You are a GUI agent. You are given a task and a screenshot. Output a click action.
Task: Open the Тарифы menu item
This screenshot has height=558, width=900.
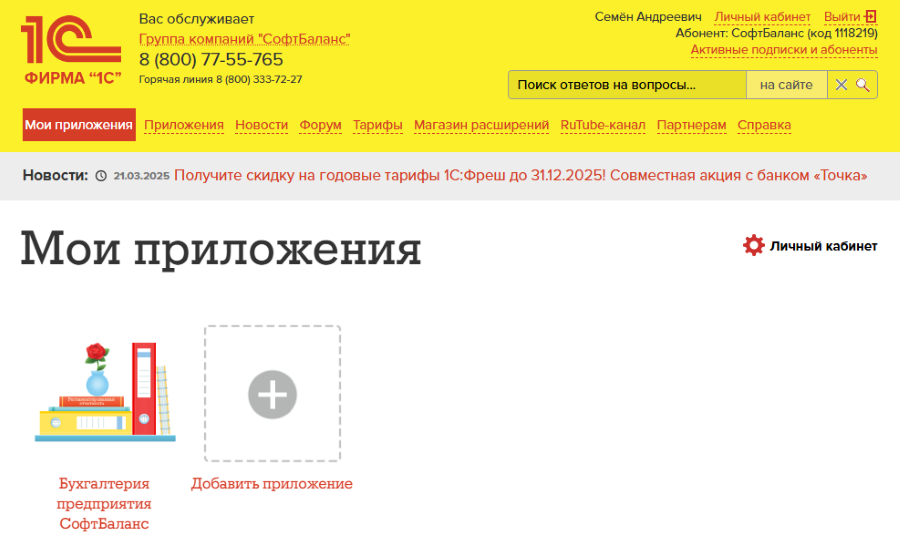(x=378, y=125)
